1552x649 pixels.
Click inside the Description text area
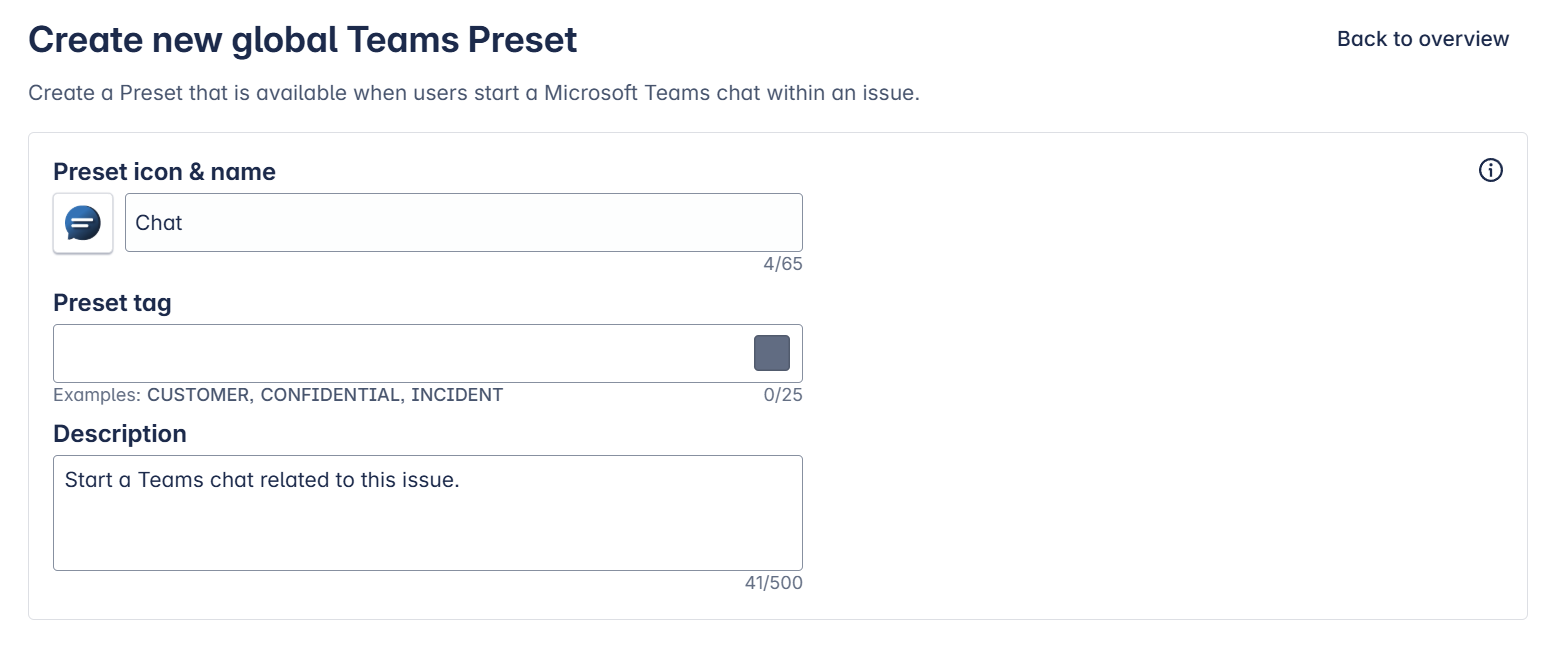(x=427, y=525)
